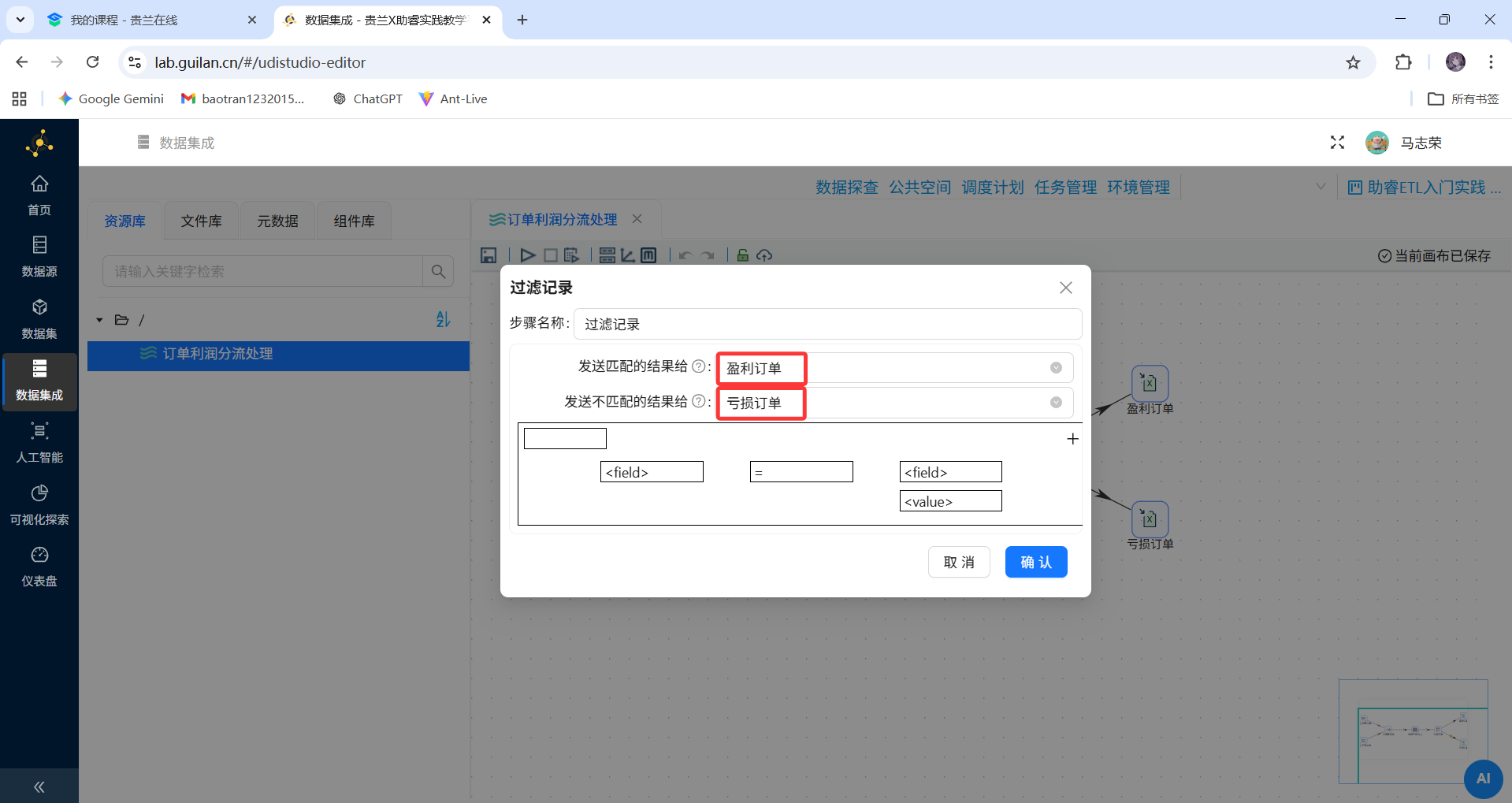Open the 数据探查 link
The height and width of the screenshot is (803, 1512).
[847, 188]
